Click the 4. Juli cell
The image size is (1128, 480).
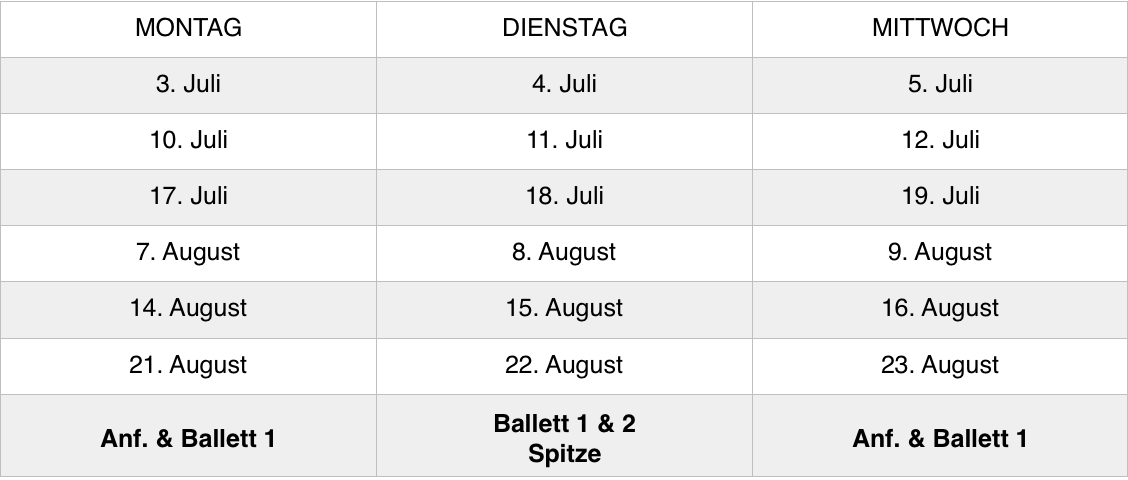pos(564,85)
